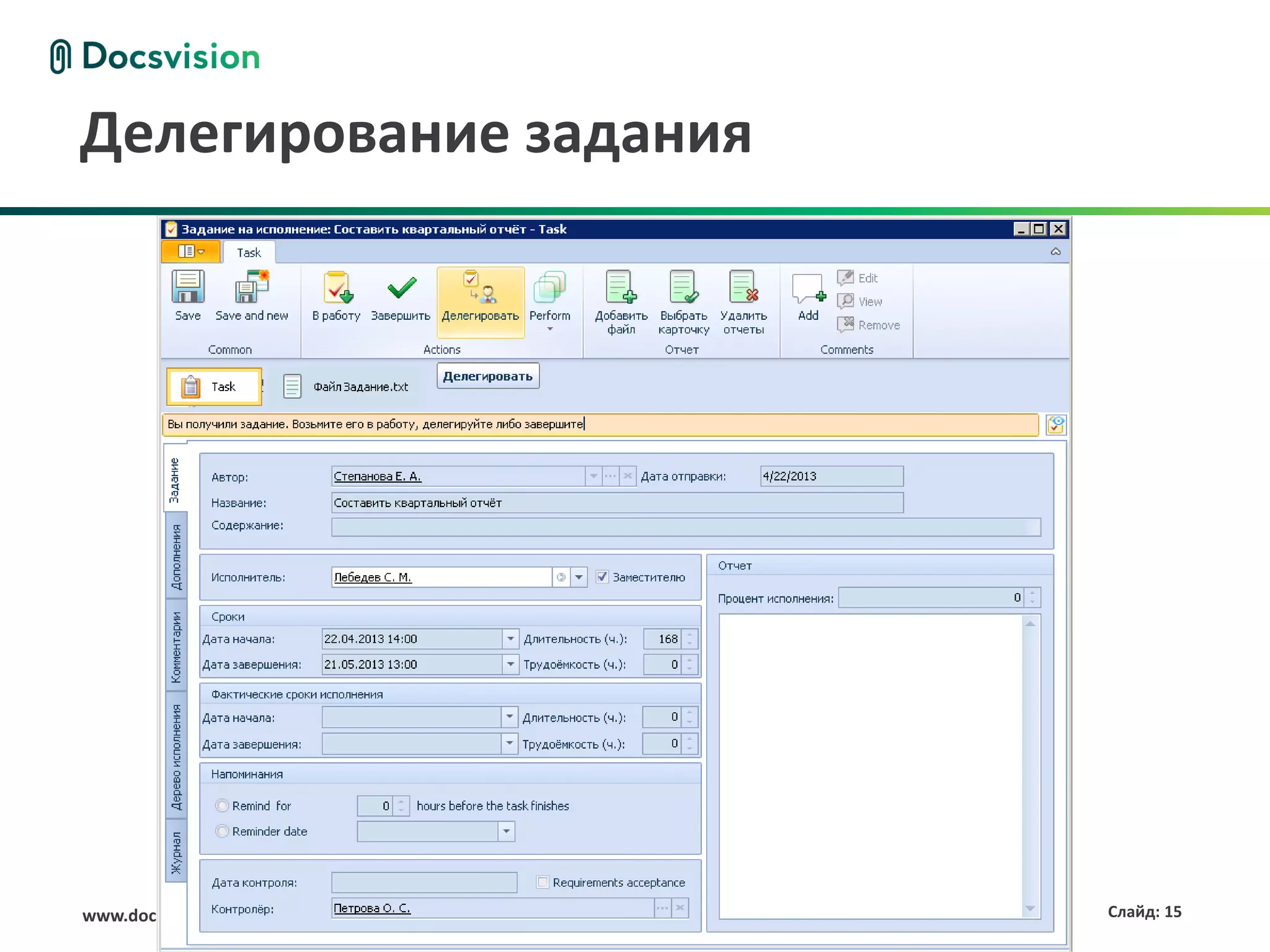Collapse the ribbon with the caret icon
Viewport: 1270px width, 952px height.
(1055, 252)
